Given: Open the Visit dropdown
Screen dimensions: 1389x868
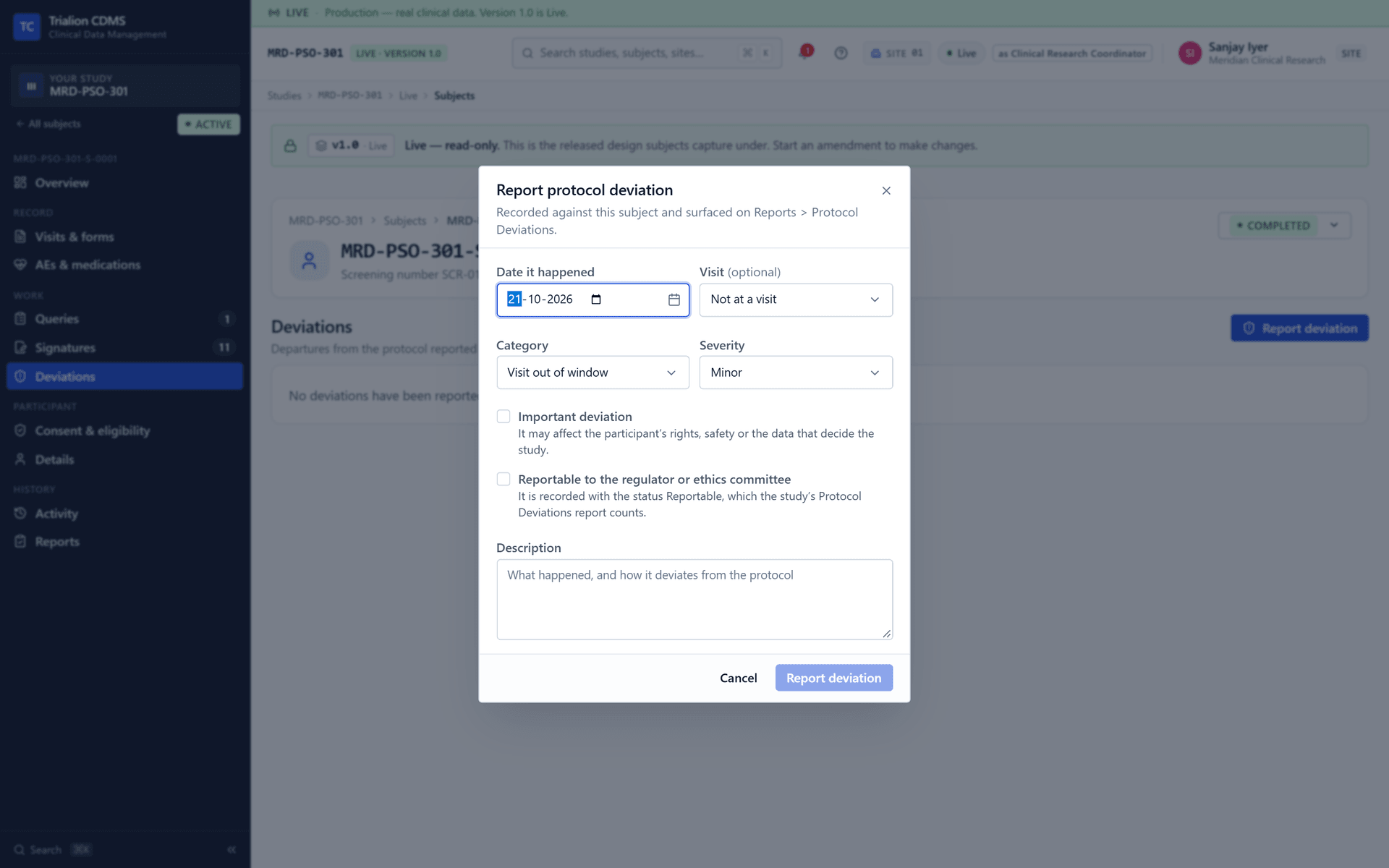Looking at the screenshot, I should pos(796,299).
